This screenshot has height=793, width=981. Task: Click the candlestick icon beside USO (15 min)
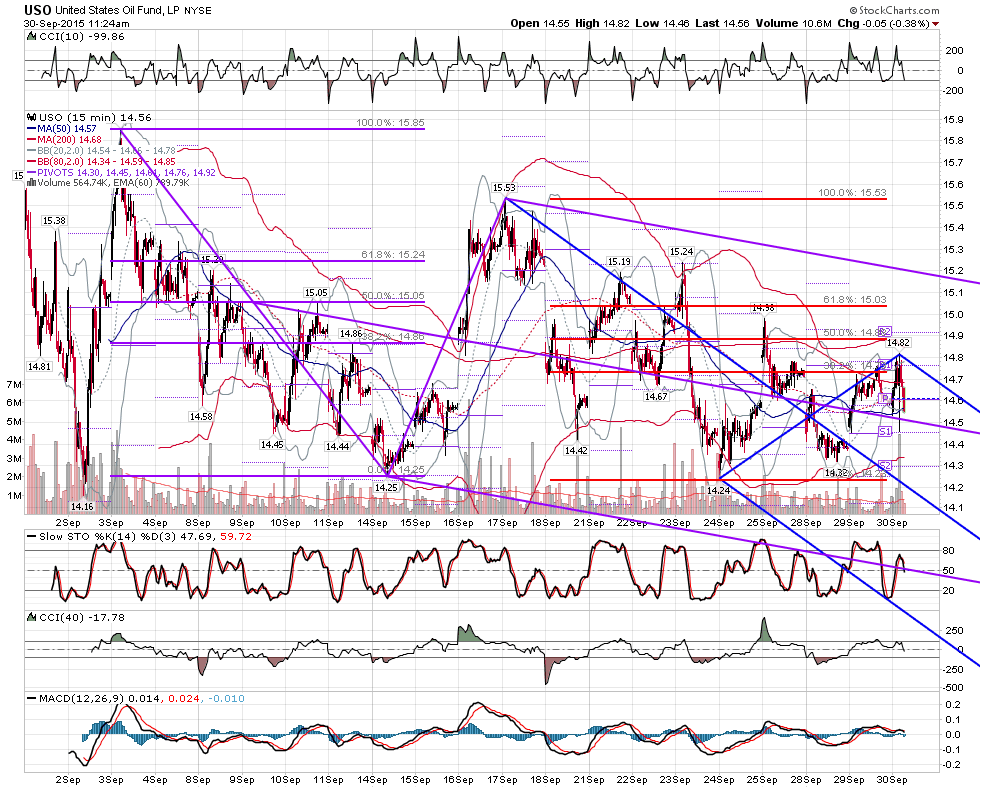(31, 118)
